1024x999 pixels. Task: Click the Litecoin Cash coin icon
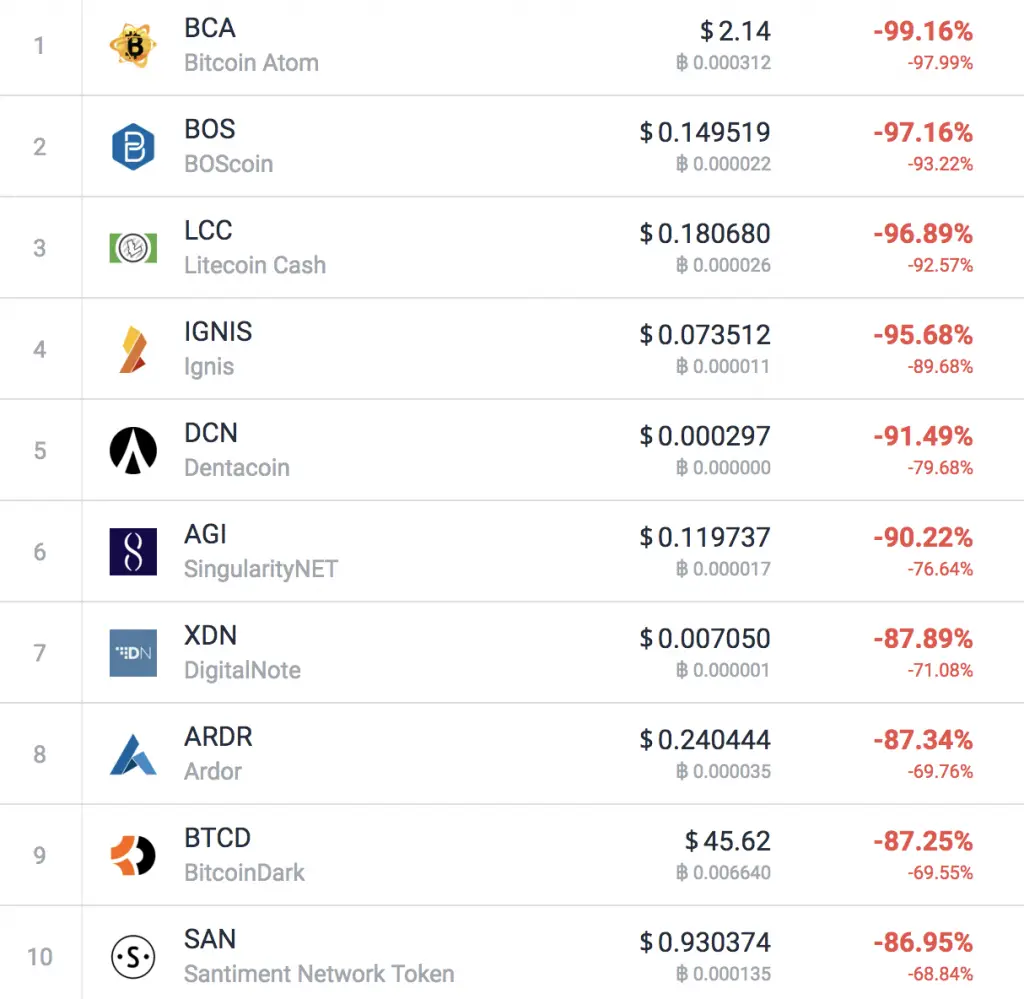(133, 246)
